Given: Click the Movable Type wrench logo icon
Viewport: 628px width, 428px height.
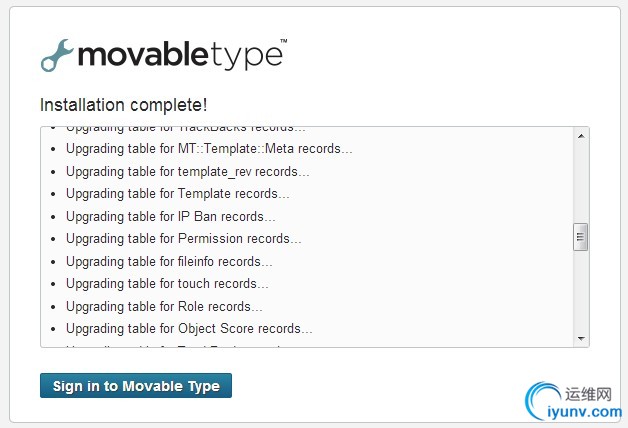Looking at the screenshot, I should pyautogui.click(x=57, y=55).
